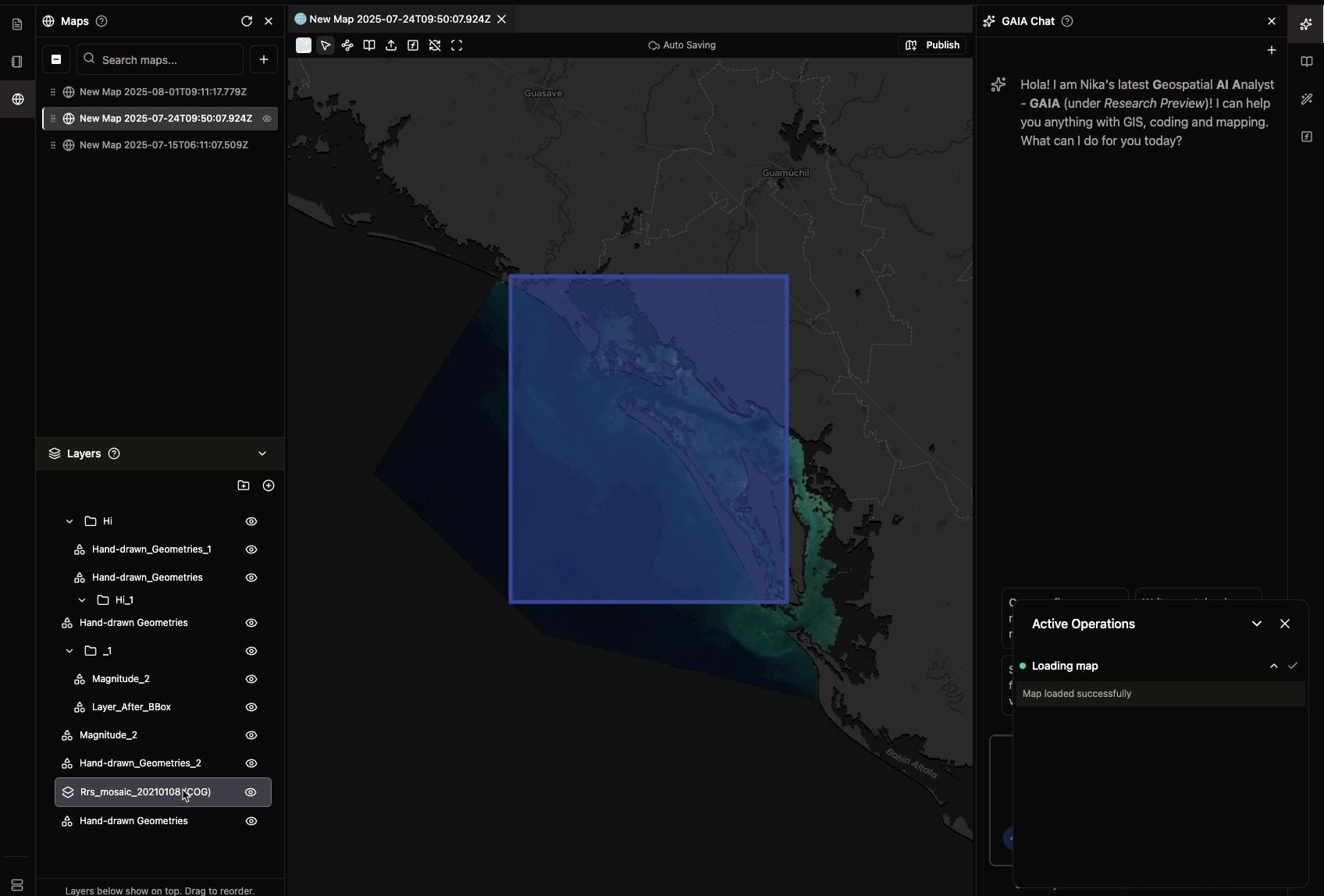Focus the Search maps field
The image size is (1324, 896).
click(x=160, y=59)
